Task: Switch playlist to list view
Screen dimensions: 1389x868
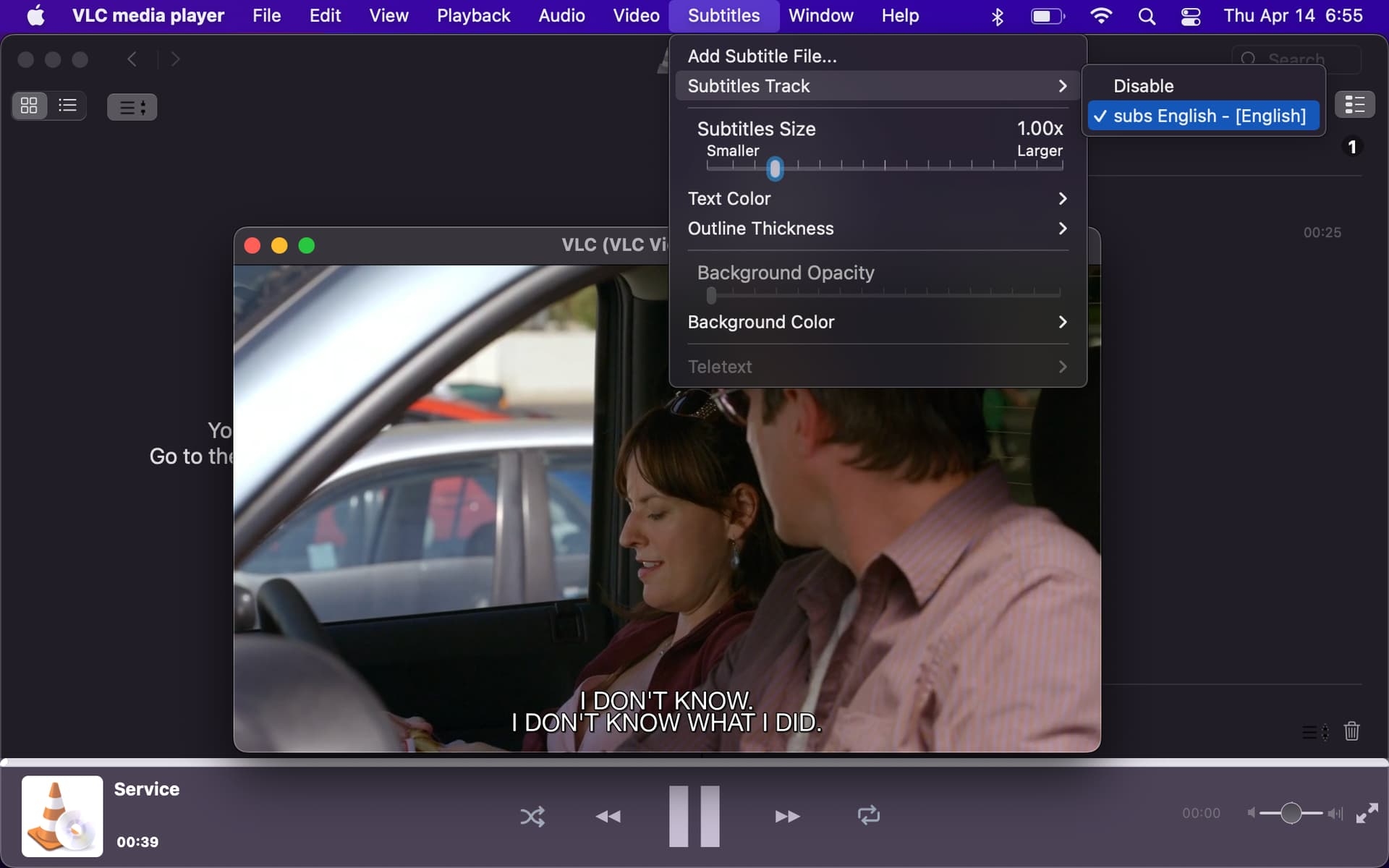Action: (67, 105)
